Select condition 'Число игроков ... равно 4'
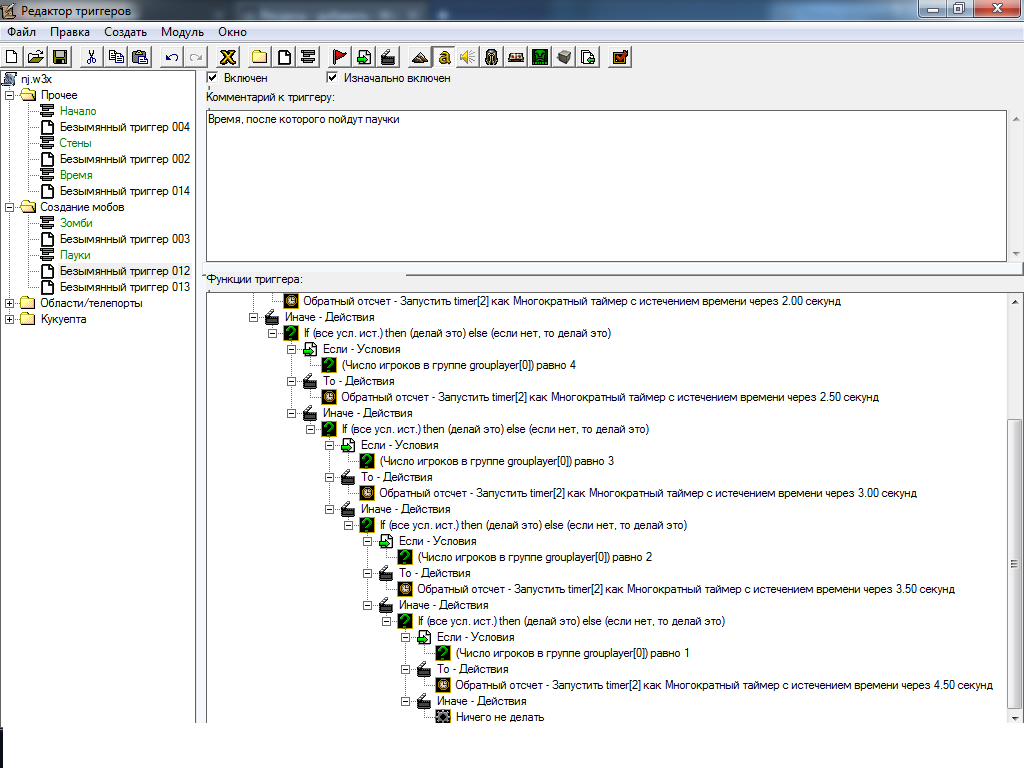 click(x=458, y=365)
